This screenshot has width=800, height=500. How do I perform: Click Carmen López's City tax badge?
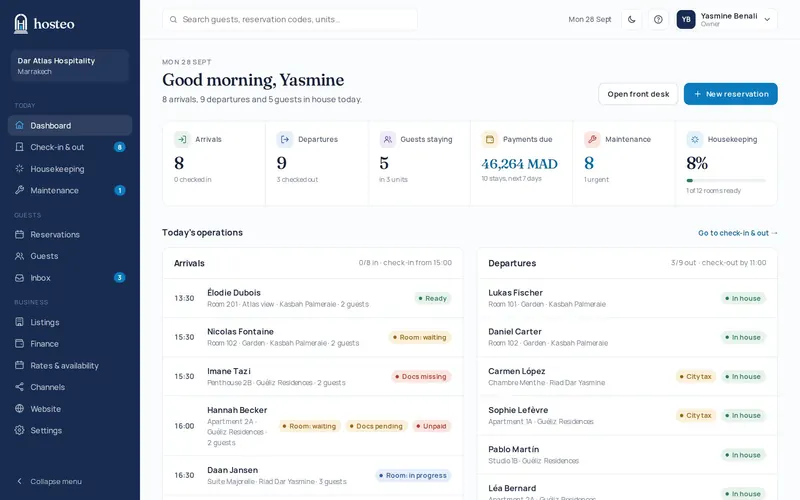coord(696,377)
